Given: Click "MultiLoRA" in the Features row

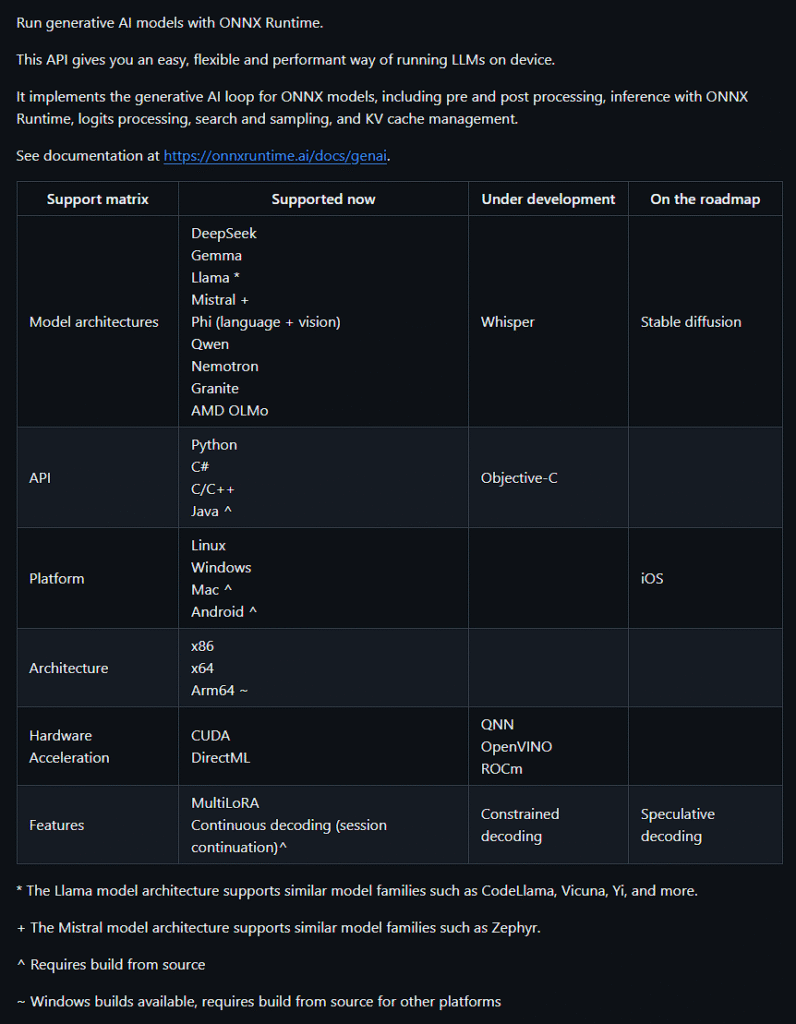Looking at the screenshot, I should tap(225, 803).
